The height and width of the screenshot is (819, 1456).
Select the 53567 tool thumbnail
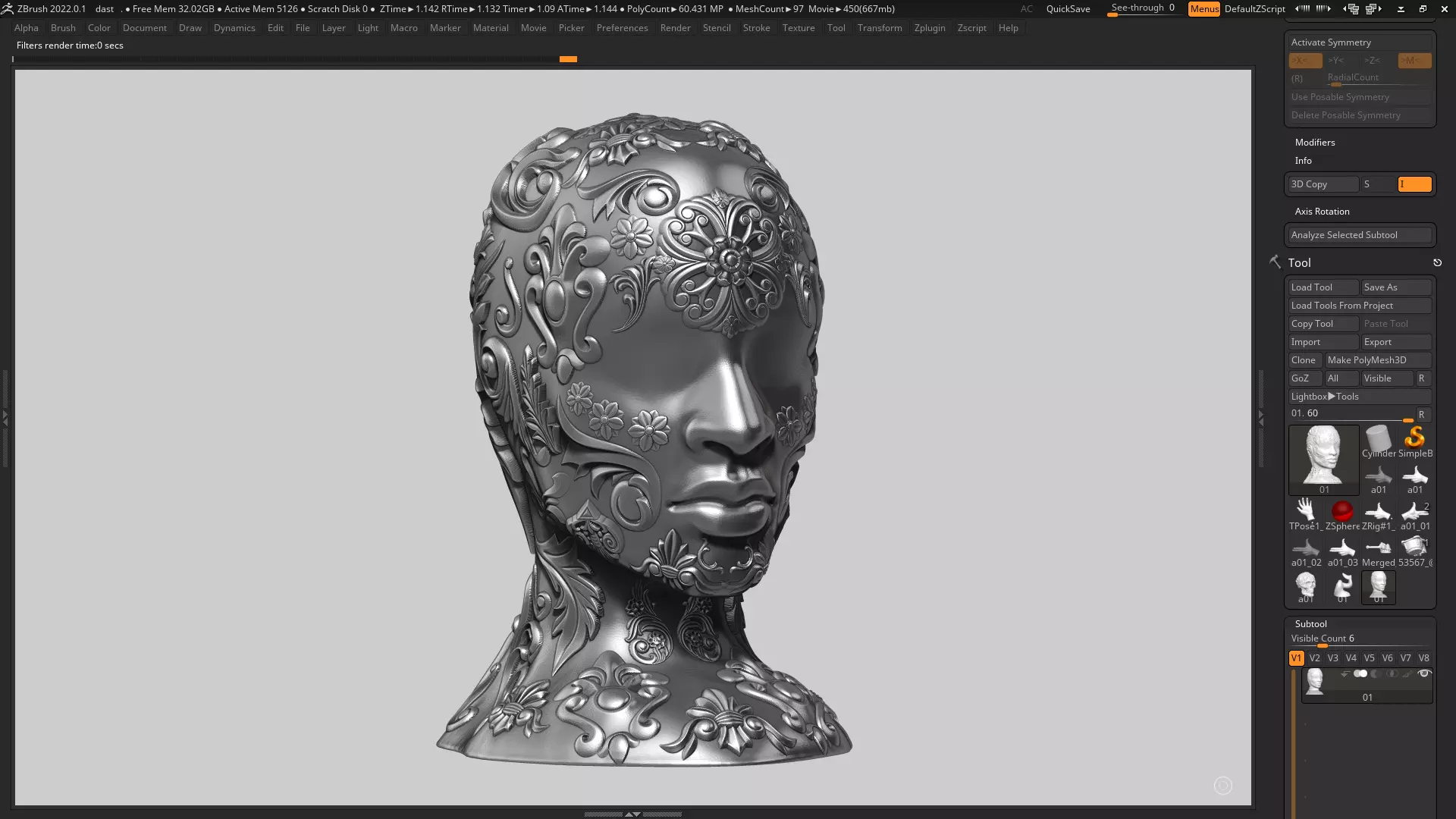point(1415,551)
